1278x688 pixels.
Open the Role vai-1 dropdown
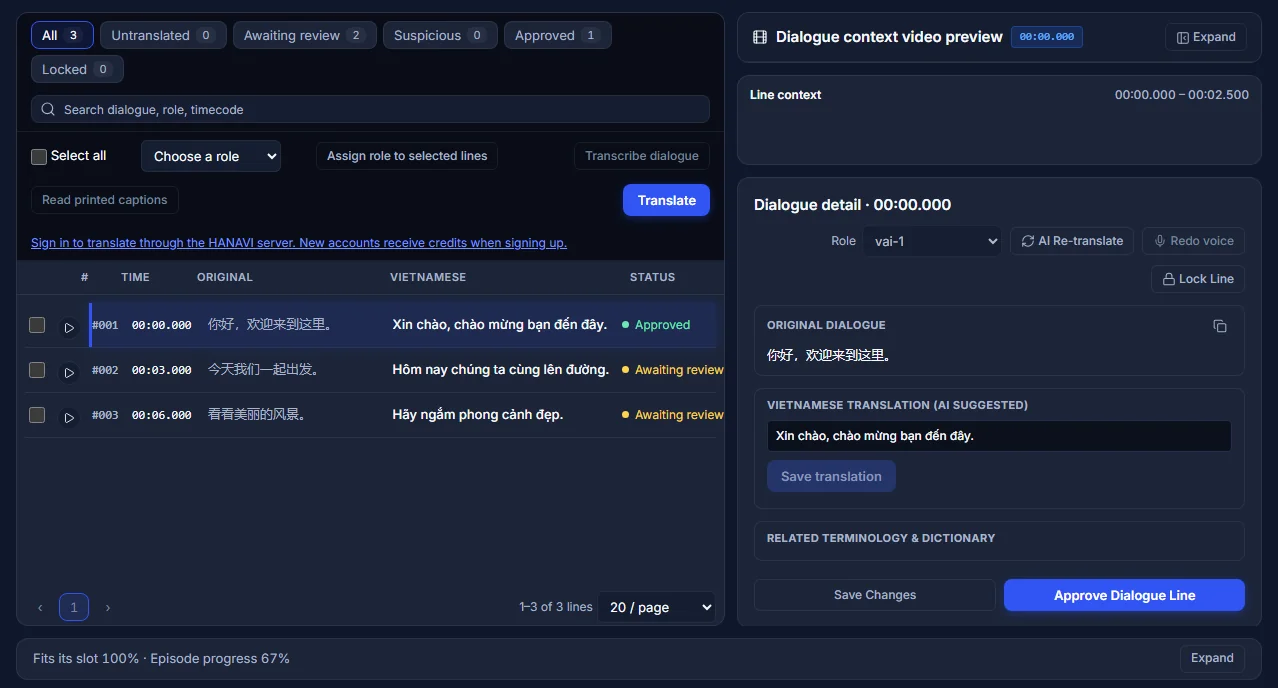click(932, 241)
